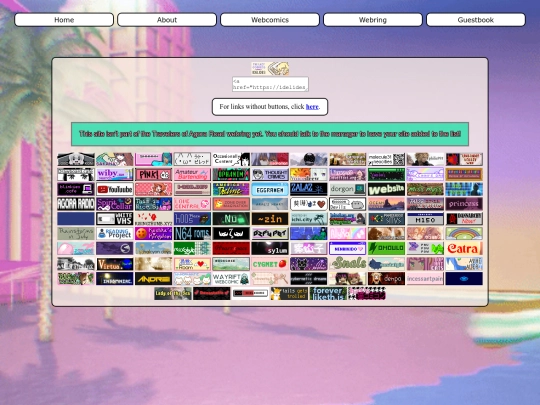540x405 pixels.
Task: Open the M150 badge
Action: (425, 219)
